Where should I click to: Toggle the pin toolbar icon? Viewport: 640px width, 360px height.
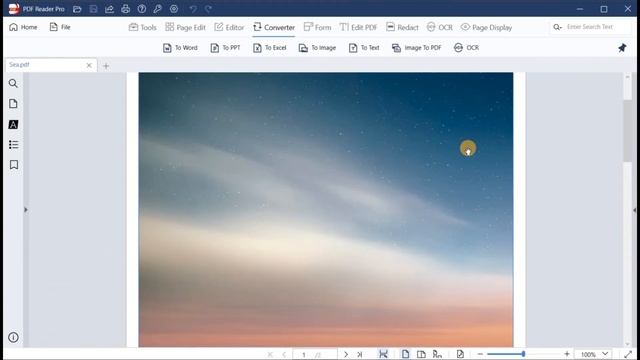[x=622, y=48]
